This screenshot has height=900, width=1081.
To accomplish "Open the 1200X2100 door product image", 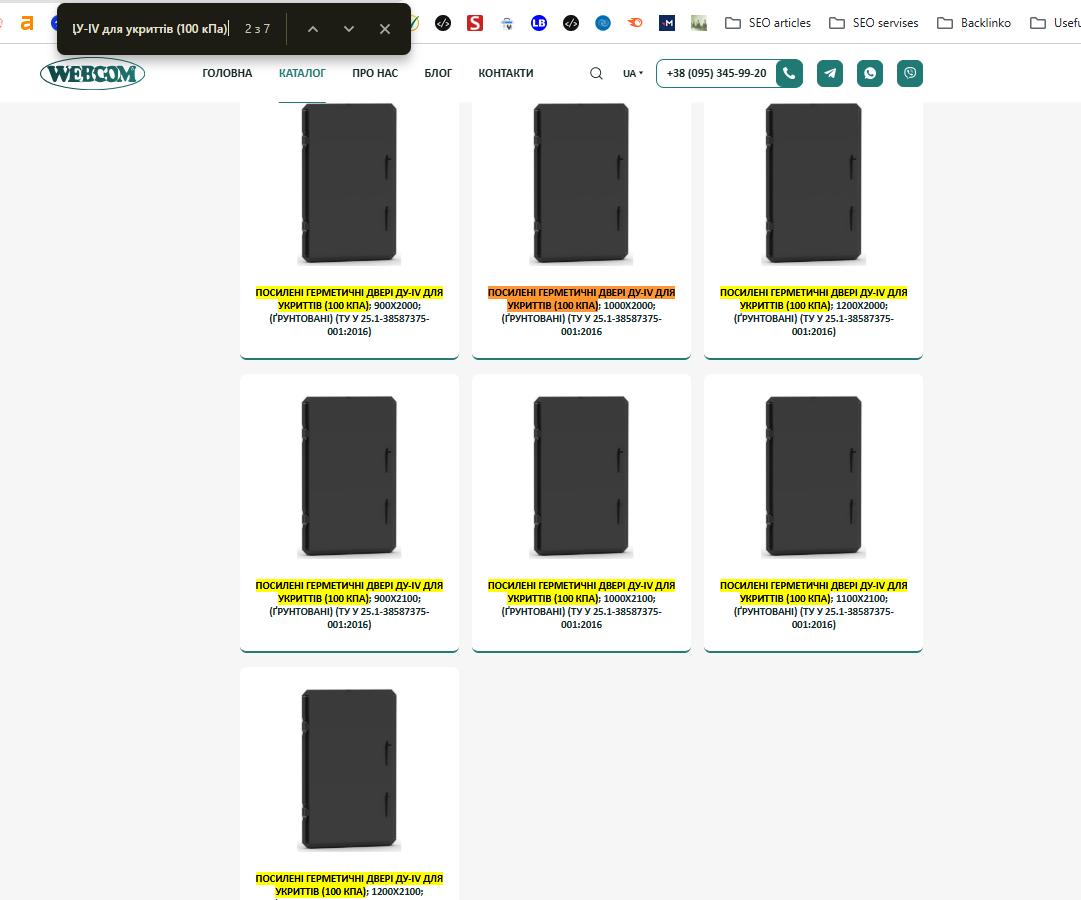I will [x=350, y=770].
